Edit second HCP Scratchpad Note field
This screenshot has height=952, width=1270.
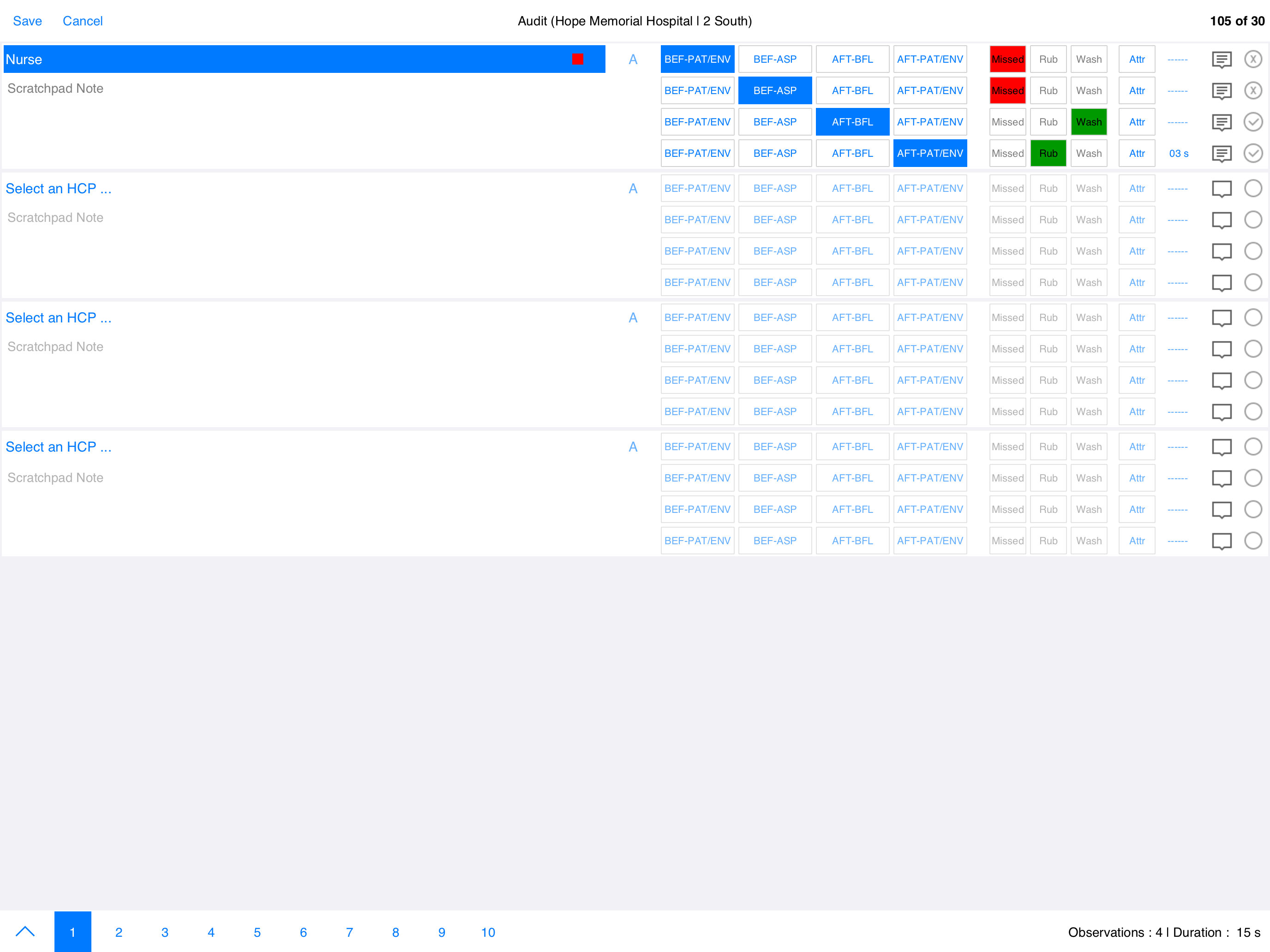click(304, 218)
